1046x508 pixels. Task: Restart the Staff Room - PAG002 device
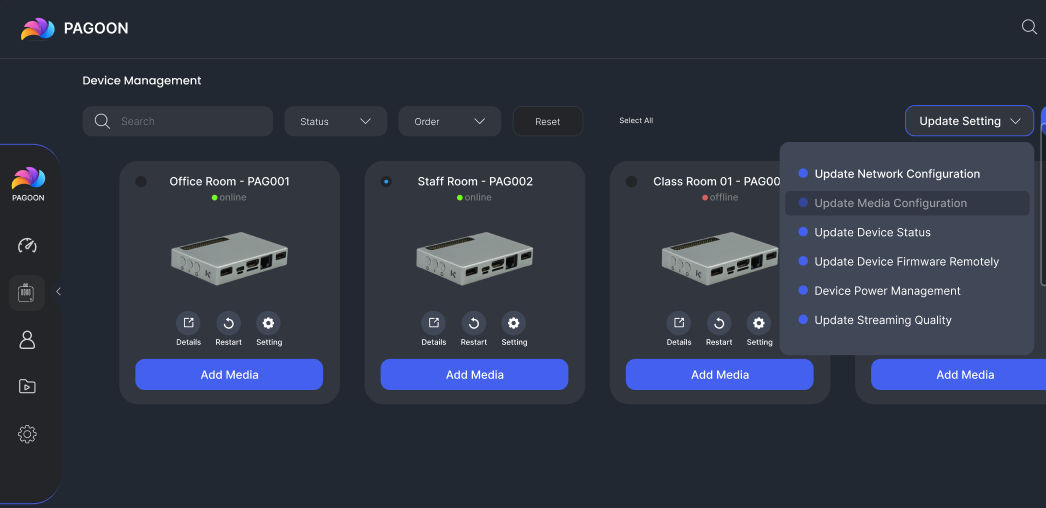473,323
